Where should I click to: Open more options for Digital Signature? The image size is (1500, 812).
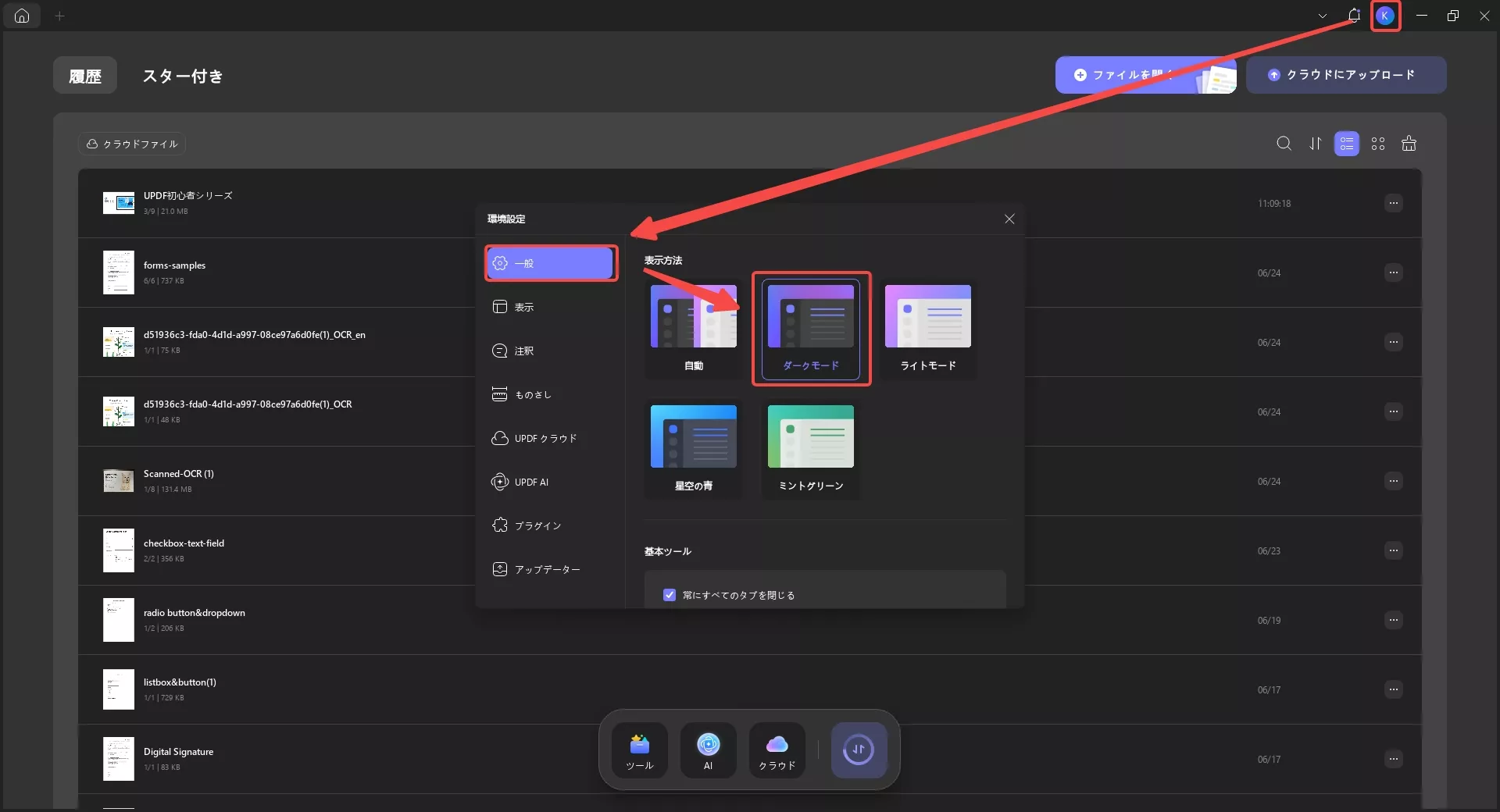click(x=1394, y=759)
